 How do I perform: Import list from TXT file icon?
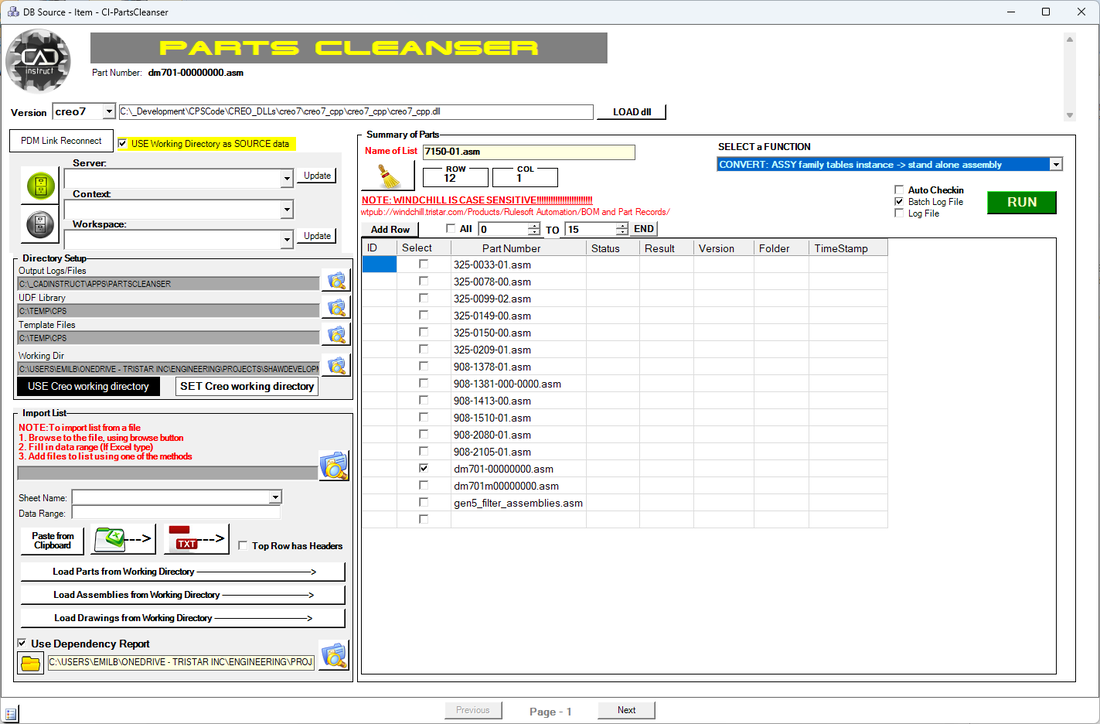coord(194,539)
